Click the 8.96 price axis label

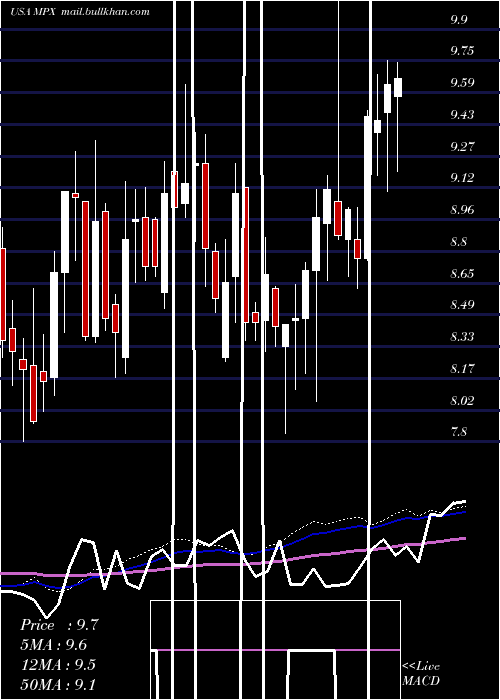[462, 209]
